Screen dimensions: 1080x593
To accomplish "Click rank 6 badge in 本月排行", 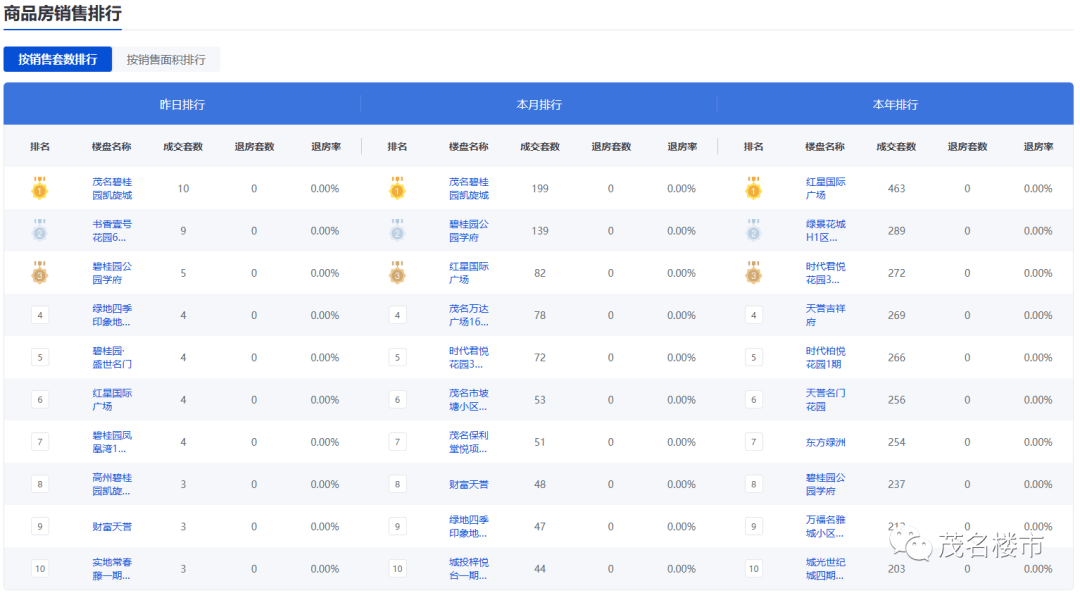I will 397,399.
